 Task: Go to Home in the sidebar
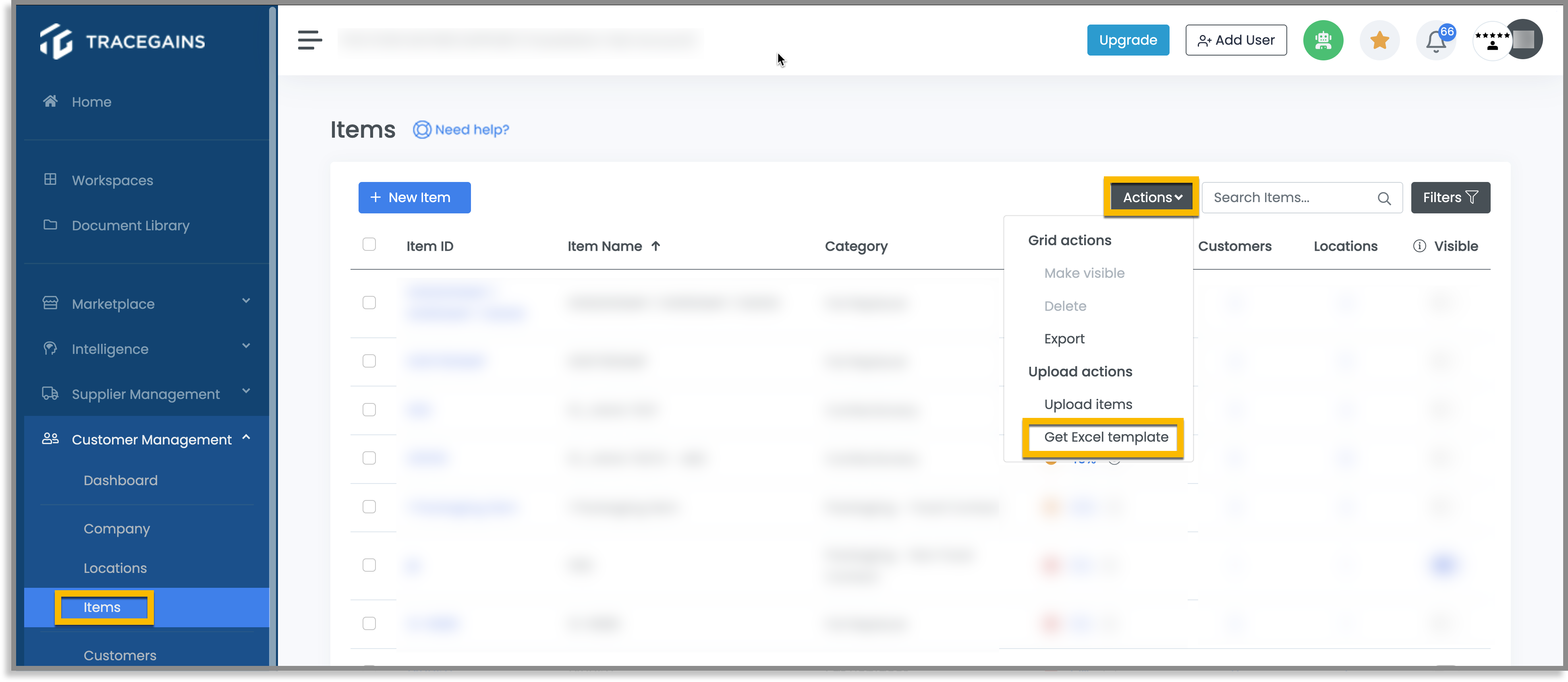91,101
